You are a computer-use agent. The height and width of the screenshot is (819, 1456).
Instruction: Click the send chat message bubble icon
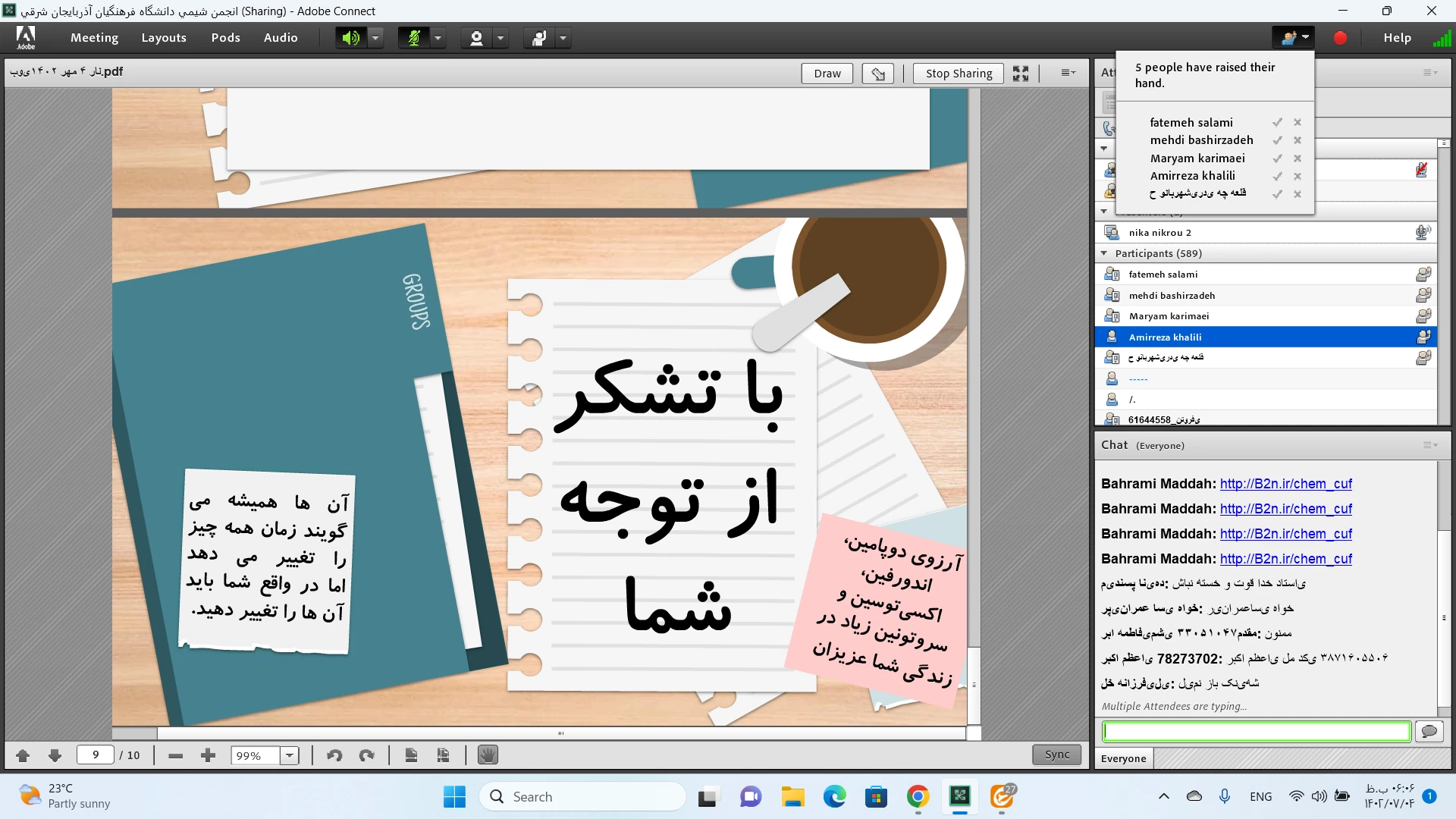click(1429, 731)
